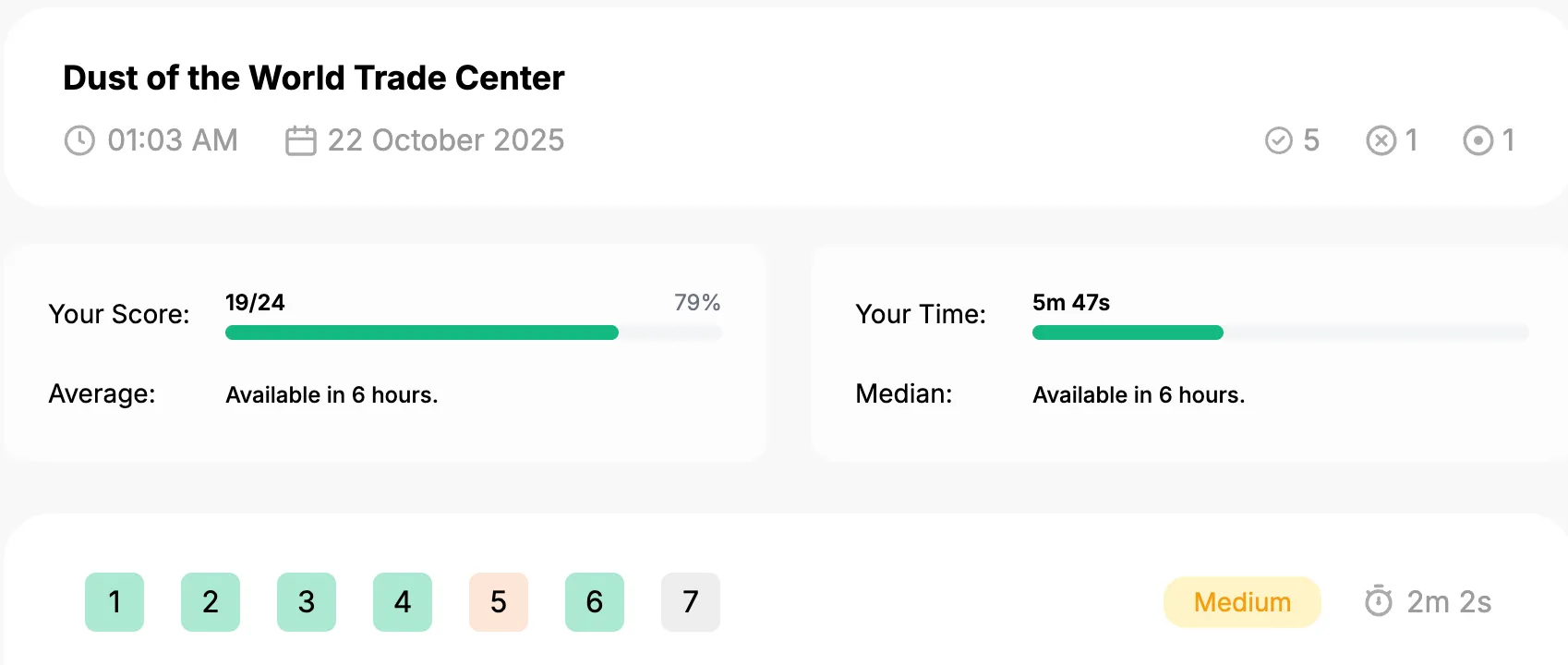Click the incorrect answers cross icon
1568x665 pixels.
click(x=1381, y=140)
